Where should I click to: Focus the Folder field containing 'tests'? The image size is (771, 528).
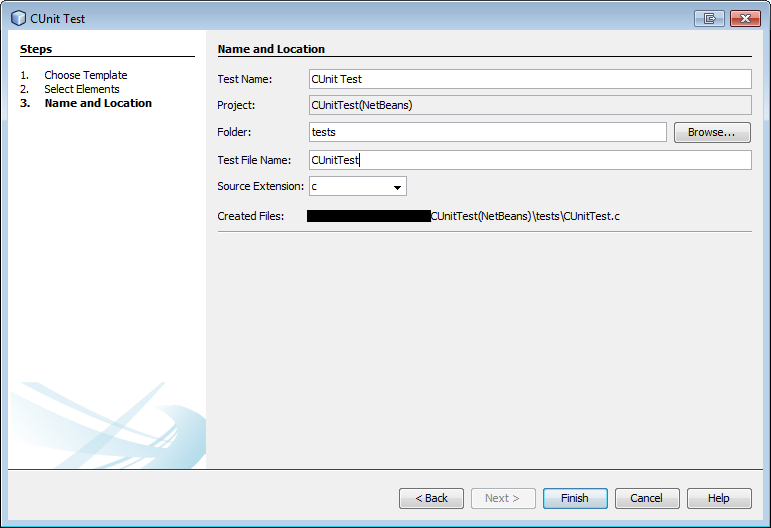click(487, 132)
